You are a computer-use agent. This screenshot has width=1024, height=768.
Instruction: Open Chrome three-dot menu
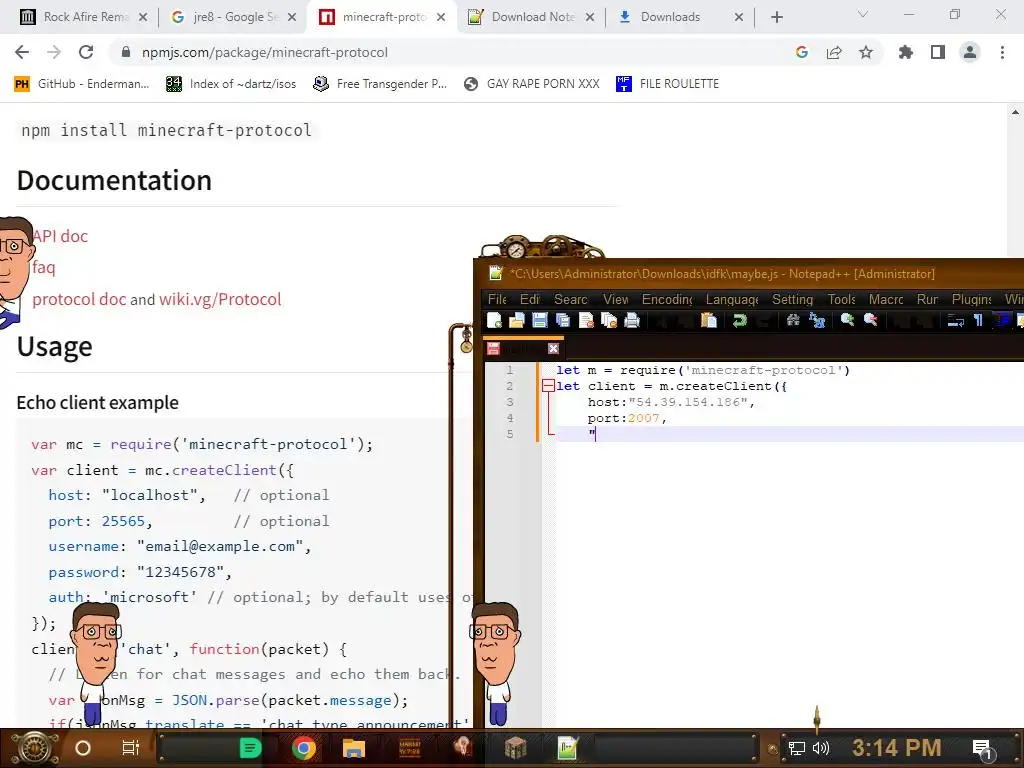1002,52
